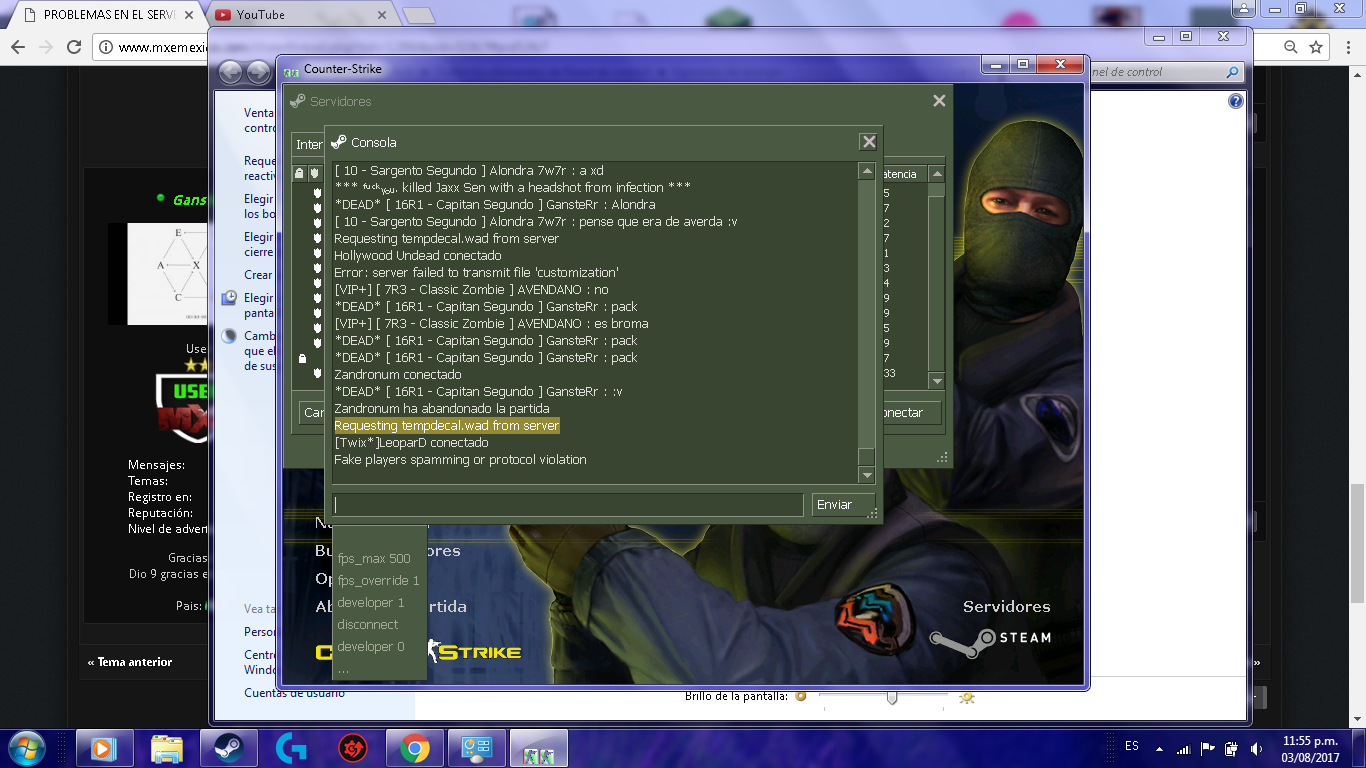This screenshot has width=1366, height=768.
Task: Select the 'AVENDANO : es broma' chat line
Action: tap(491, 324)
